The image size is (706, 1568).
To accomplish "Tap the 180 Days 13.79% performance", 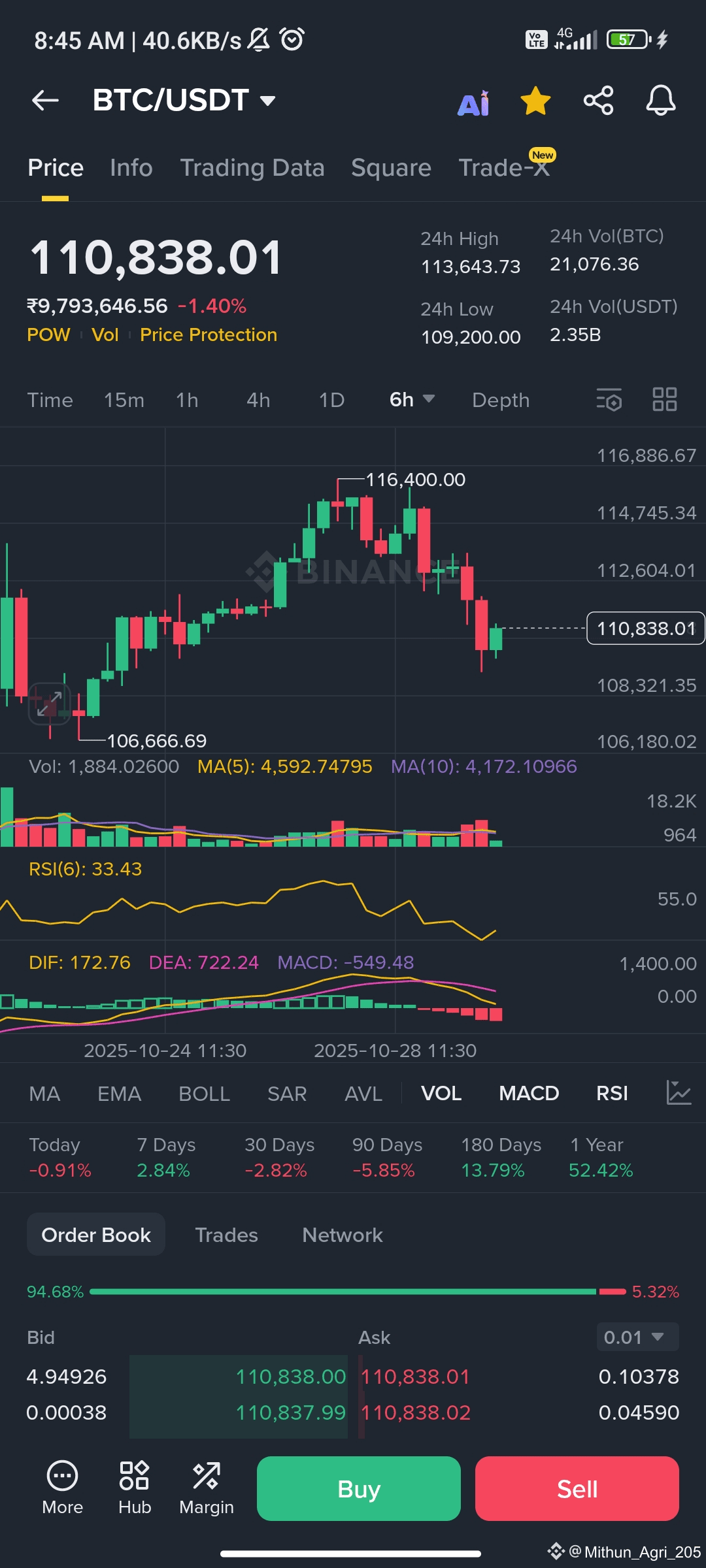I will [501, 1157].
